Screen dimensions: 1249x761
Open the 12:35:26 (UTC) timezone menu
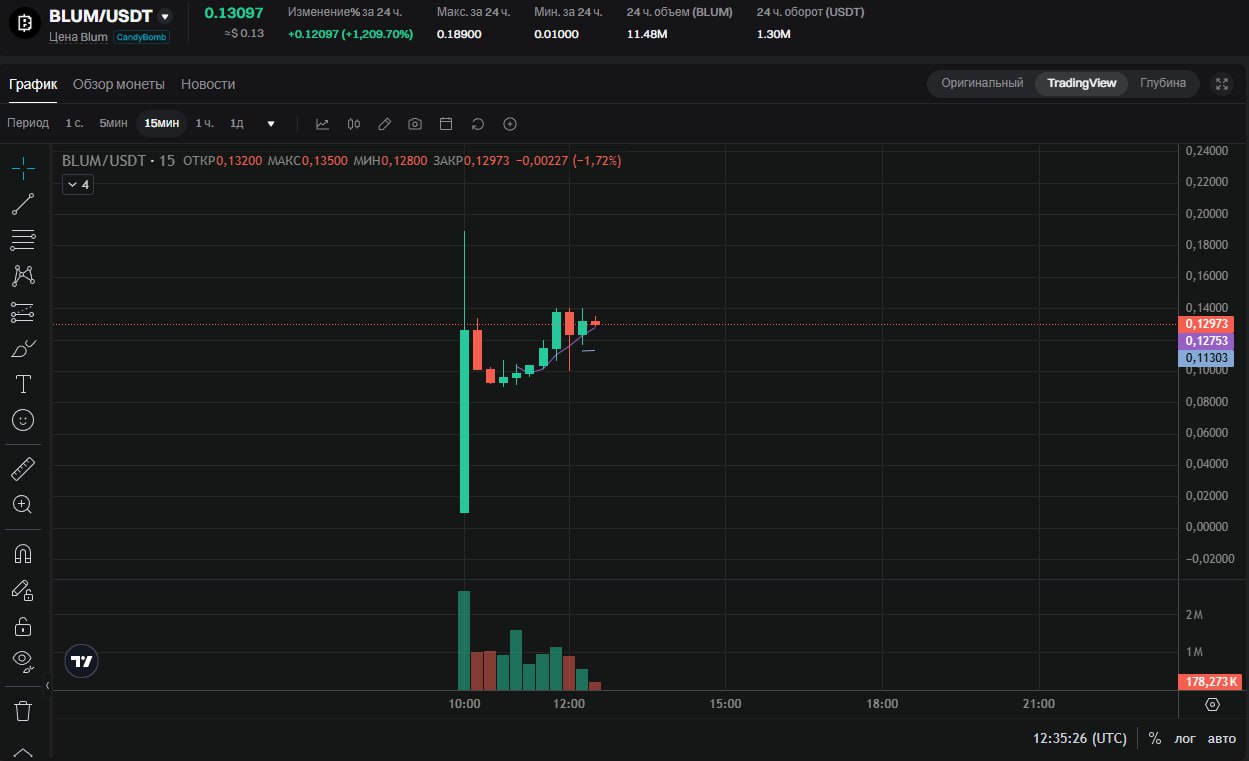[x=1080, y=739]
